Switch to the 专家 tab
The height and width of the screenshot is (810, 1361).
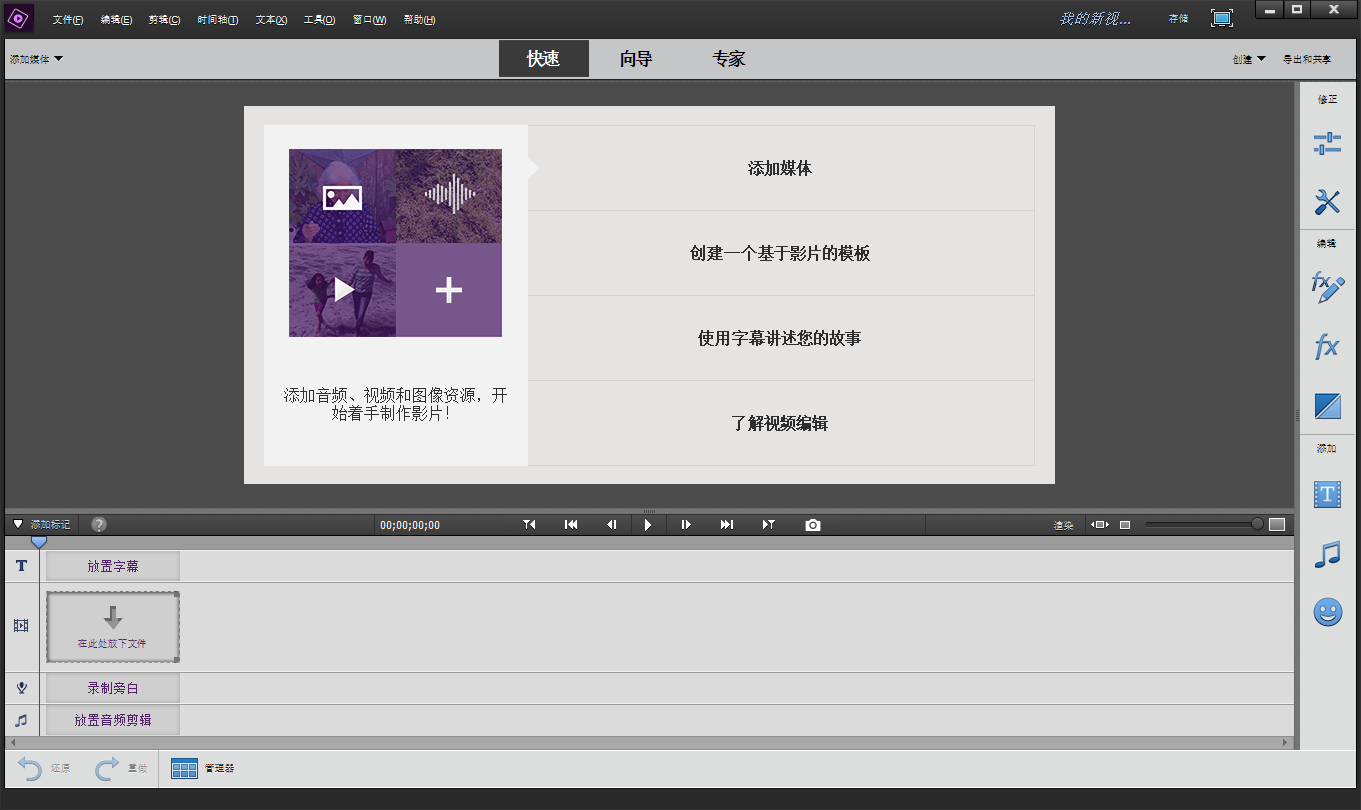(x=729, y=59)
